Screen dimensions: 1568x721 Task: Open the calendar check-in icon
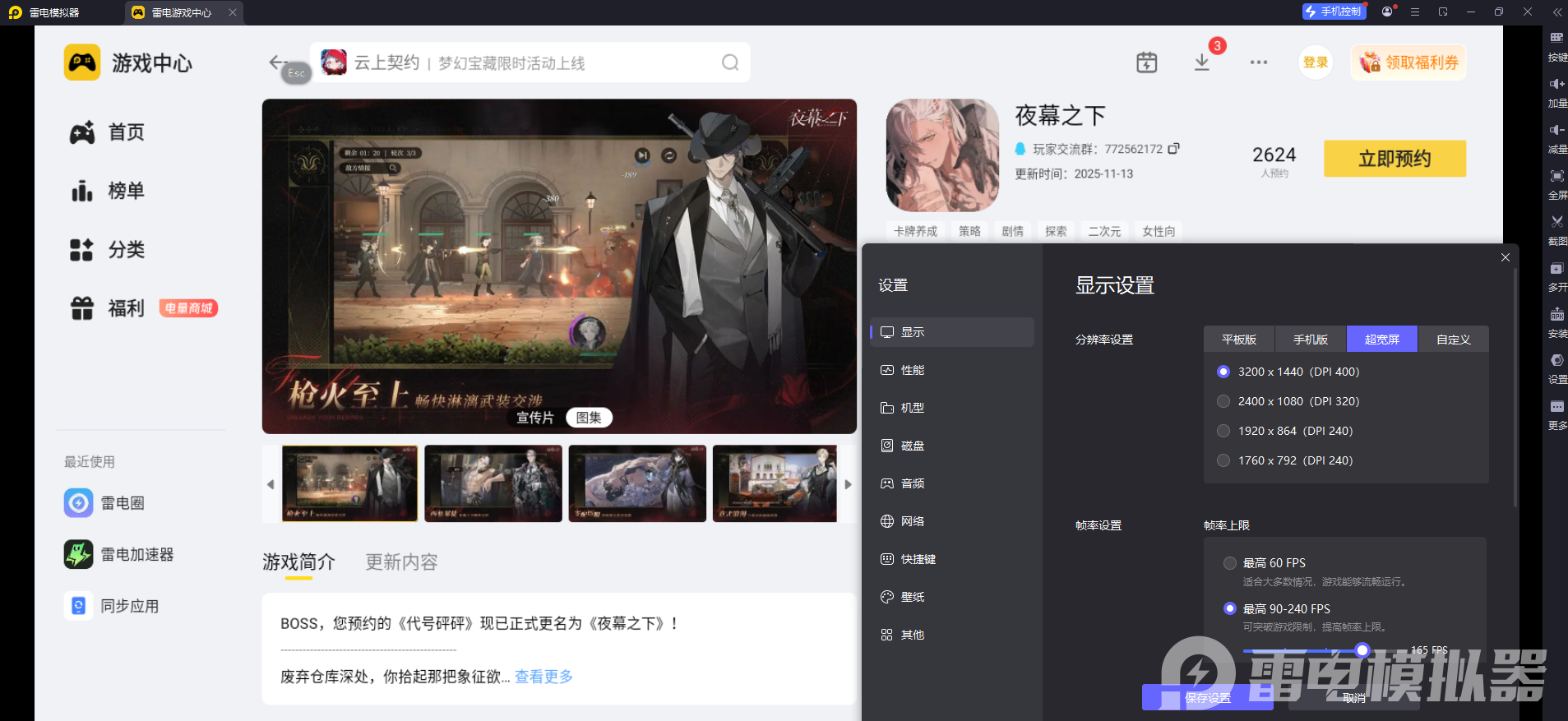(x=1146, y=62)
